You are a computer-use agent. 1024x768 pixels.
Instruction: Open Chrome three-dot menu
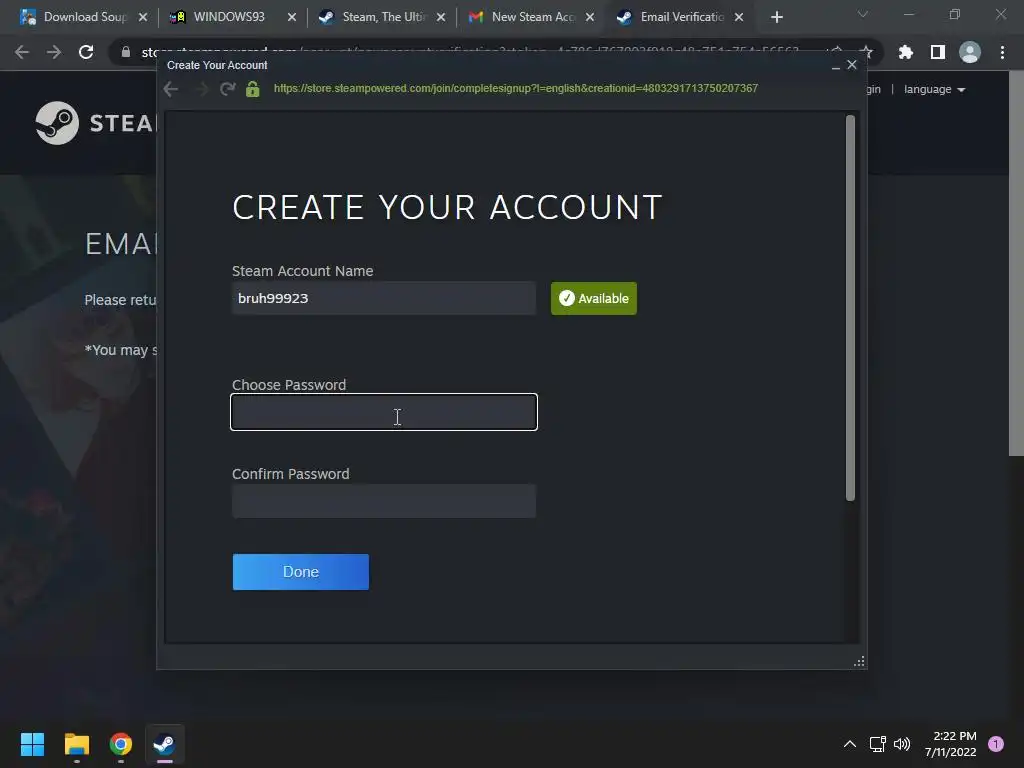click(x=1002, y=52)
